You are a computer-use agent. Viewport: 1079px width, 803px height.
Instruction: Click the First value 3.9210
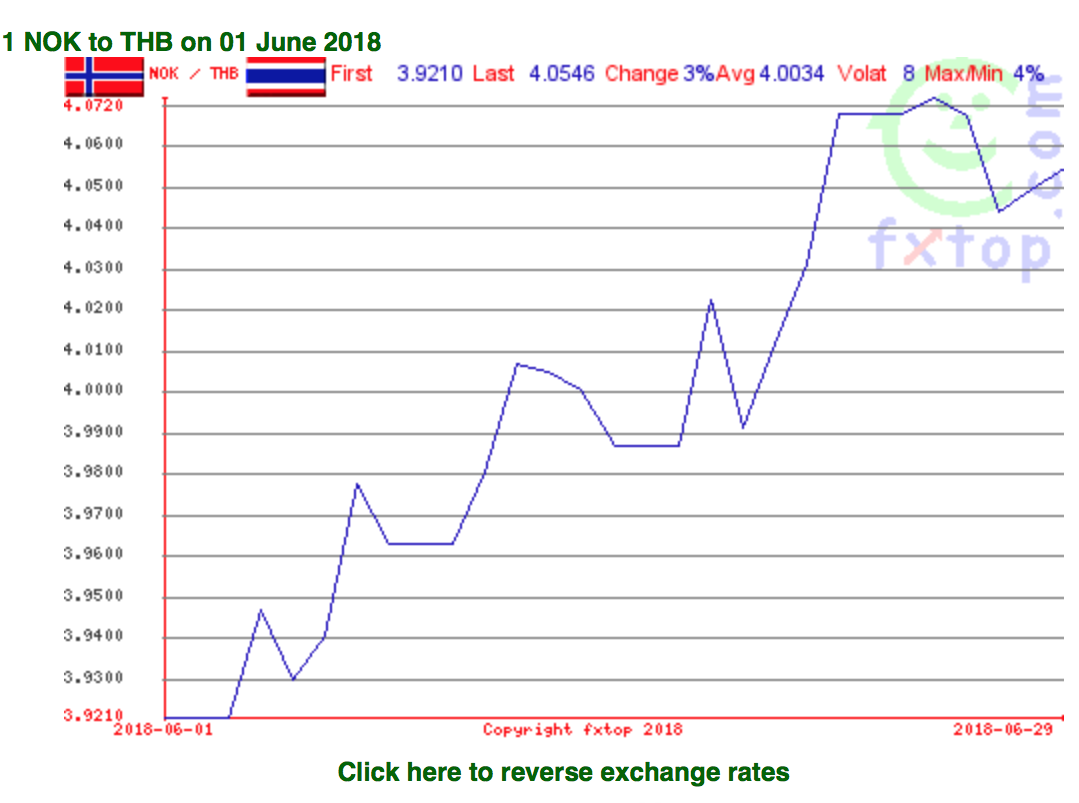point(429,74)
